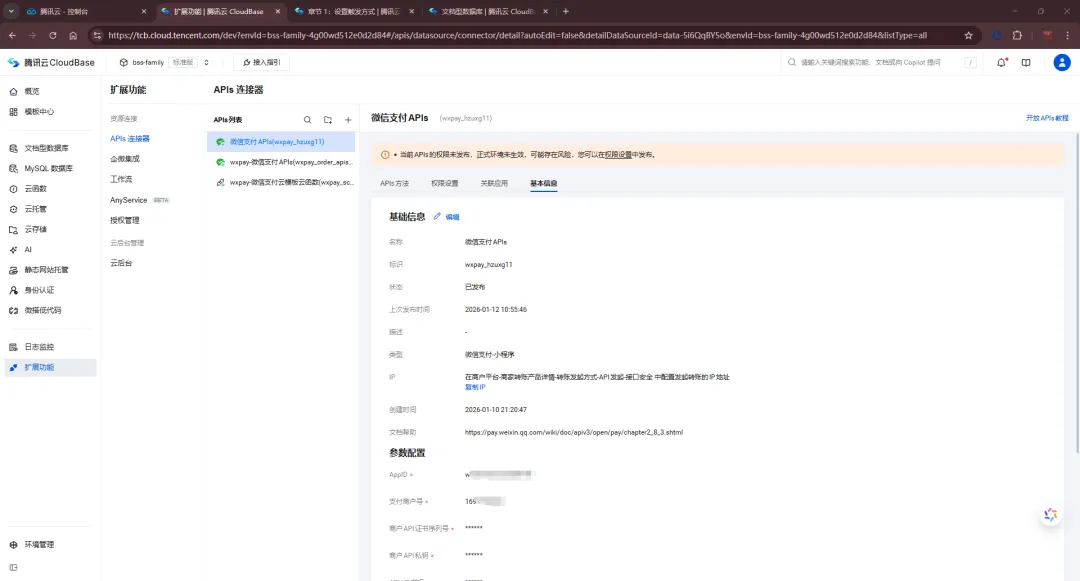Viewport: 1080px width, 581px height.
Task: Open 日志监控 in sidebar
Action: [39, 347]
